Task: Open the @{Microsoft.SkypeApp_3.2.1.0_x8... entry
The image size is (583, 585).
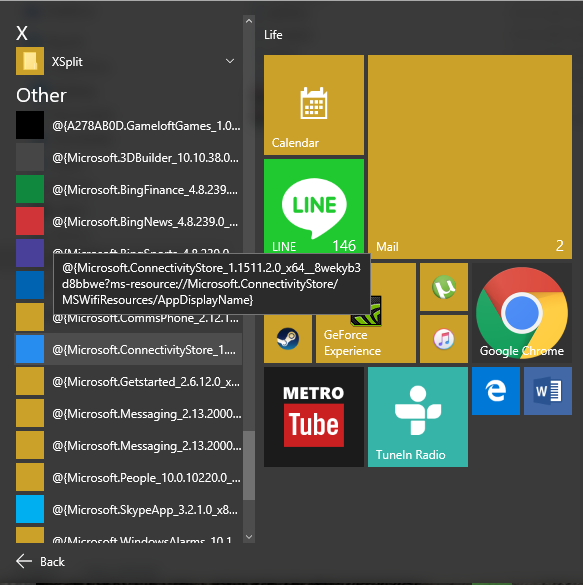Action: click(129, 509)
